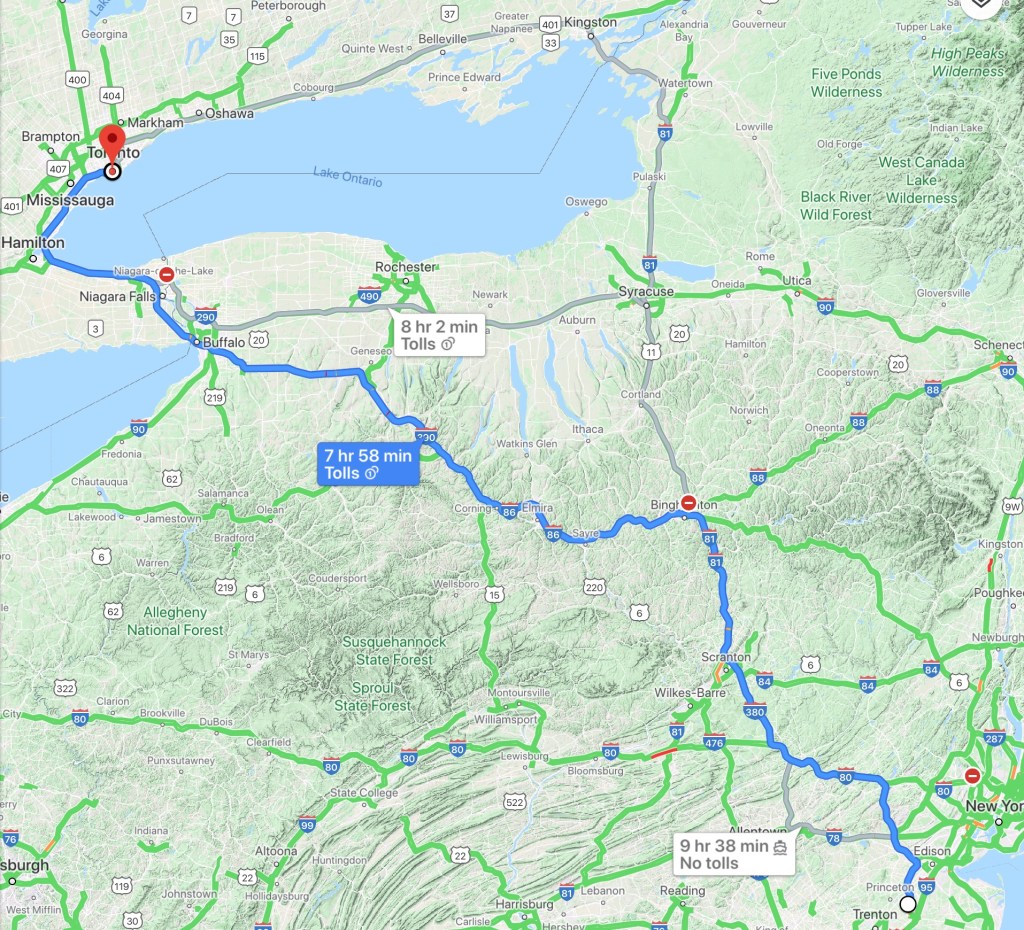Click the I-490 shield near Rochester
The image size is (1024, 930).
click(x=369, y=295)
